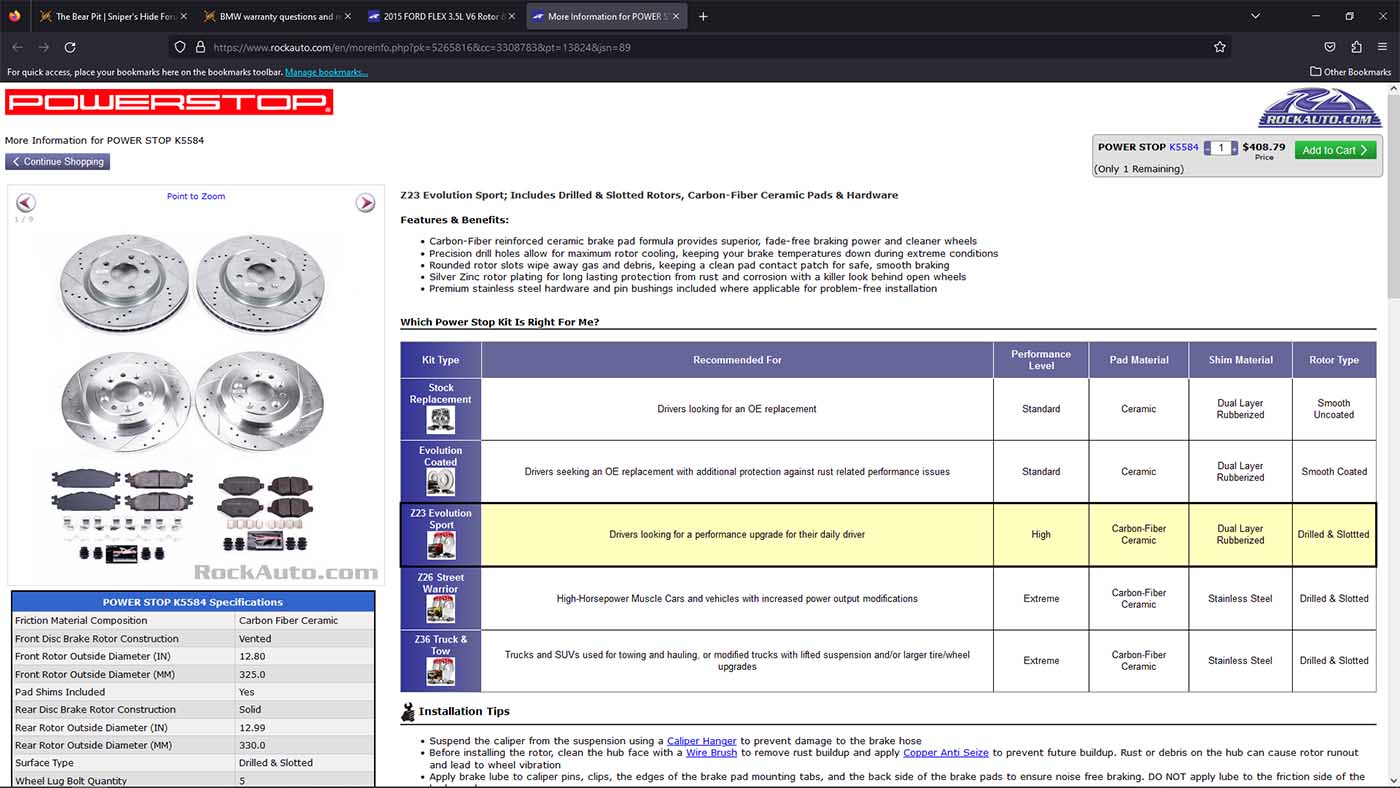This screenshot has height=788, width=1400.
Task: Close the BMW warranty questions tab
Action: 347,16
